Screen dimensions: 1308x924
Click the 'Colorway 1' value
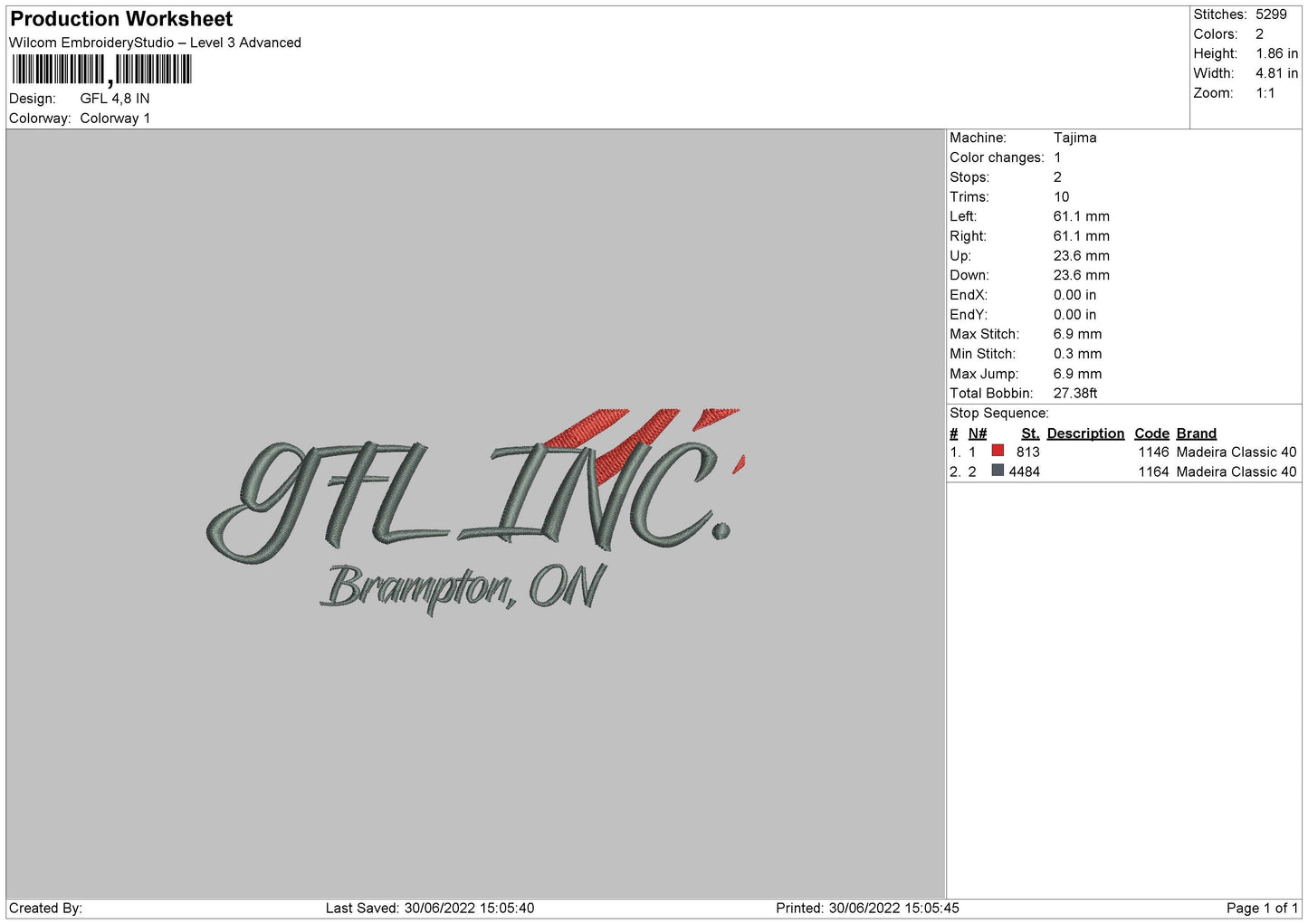(115, 119)
